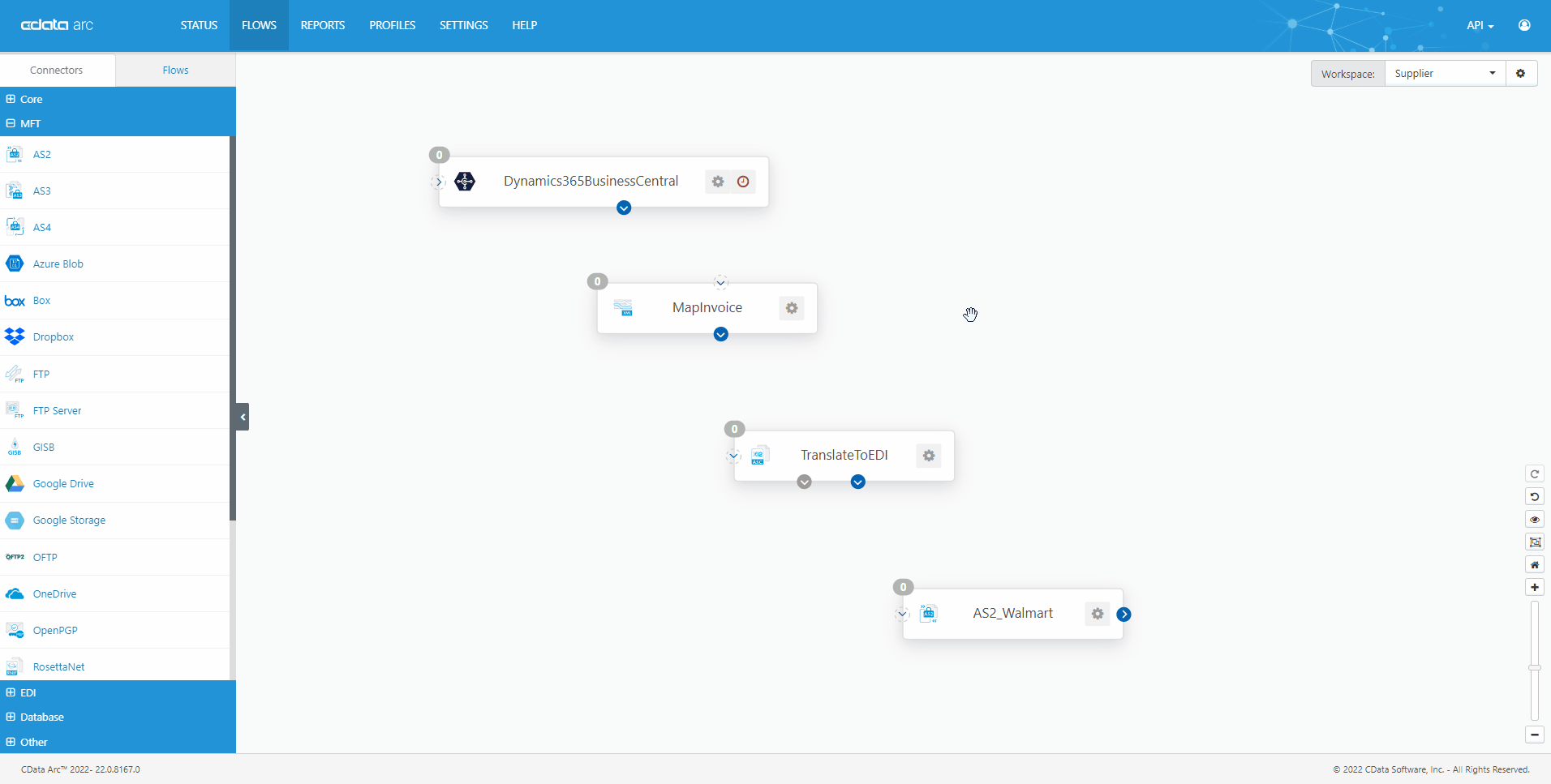Open settings gear on MapInvoice node

[792, 308]
